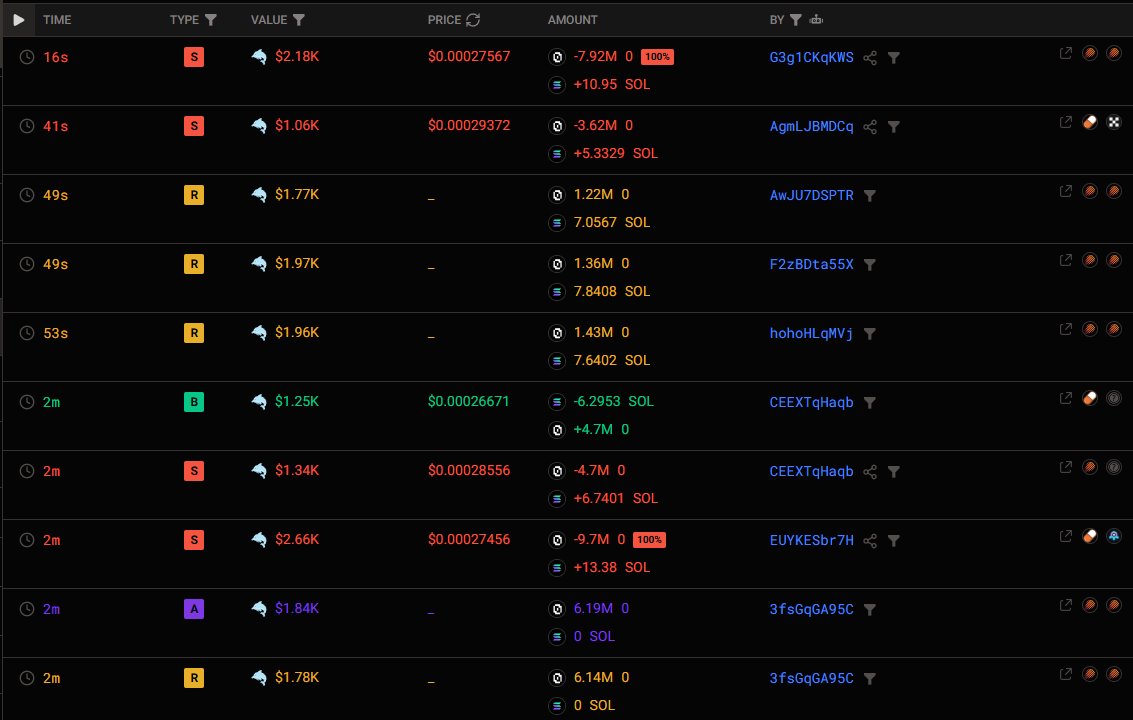1133x720 pixels.
Task: Click the TIME column header
Action: (x=57, y=20)
